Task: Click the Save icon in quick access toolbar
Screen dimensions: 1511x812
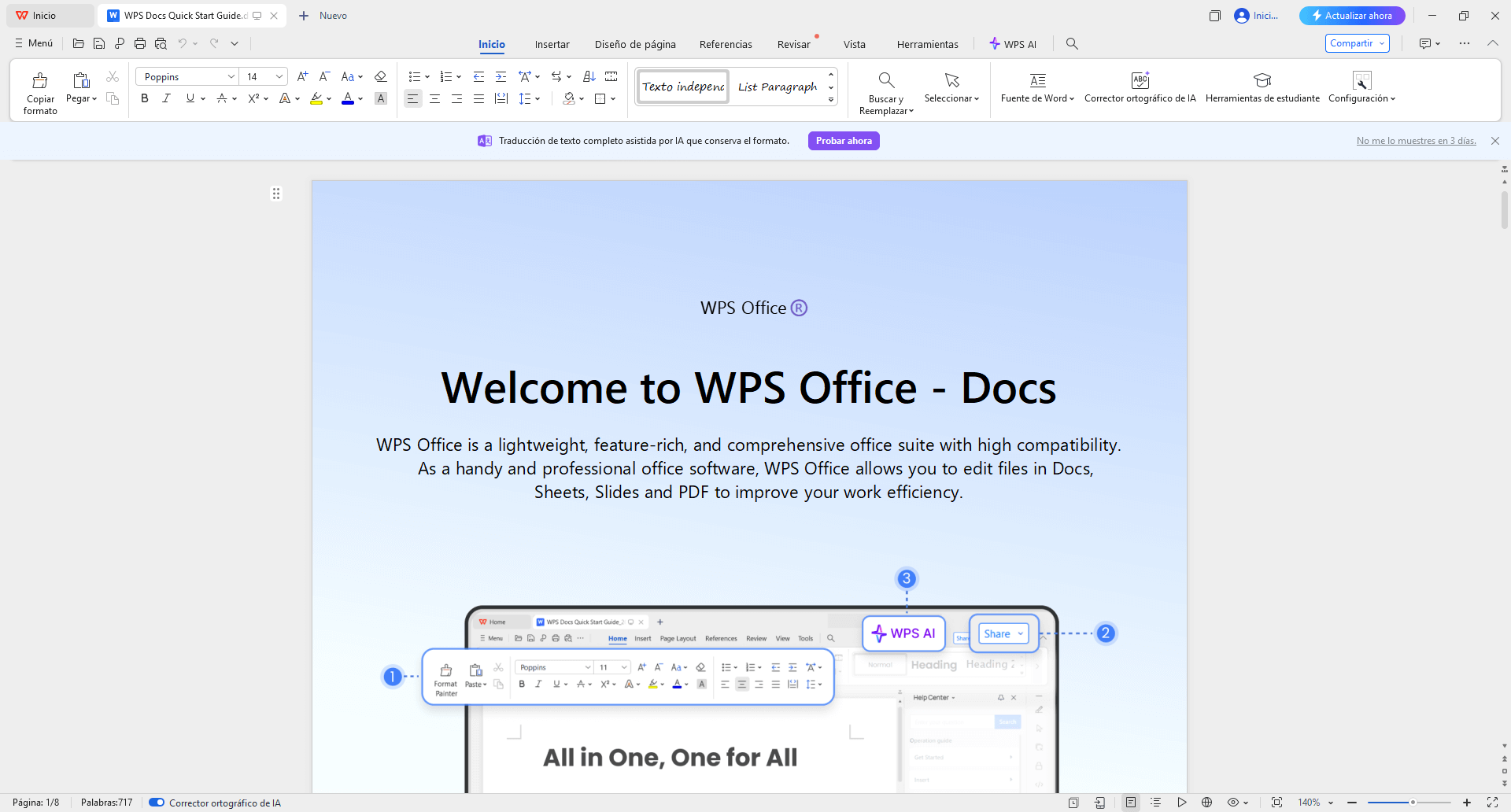Action: point(99,43)
